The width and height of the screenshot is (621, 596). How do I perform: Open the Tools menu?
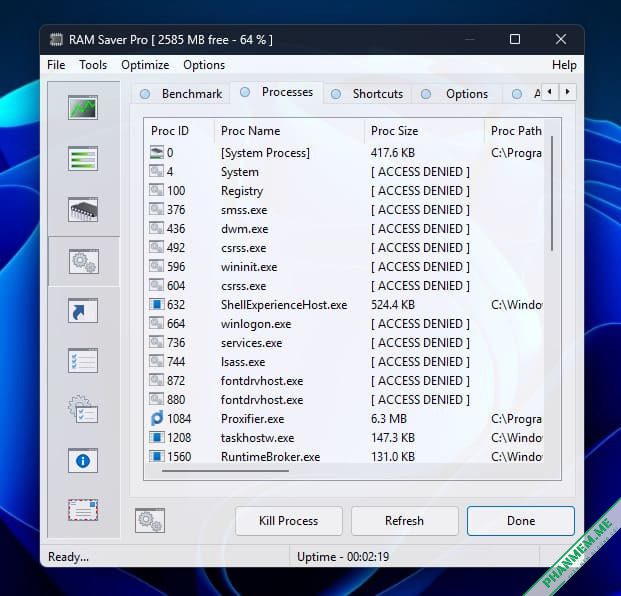coord(93,65)
